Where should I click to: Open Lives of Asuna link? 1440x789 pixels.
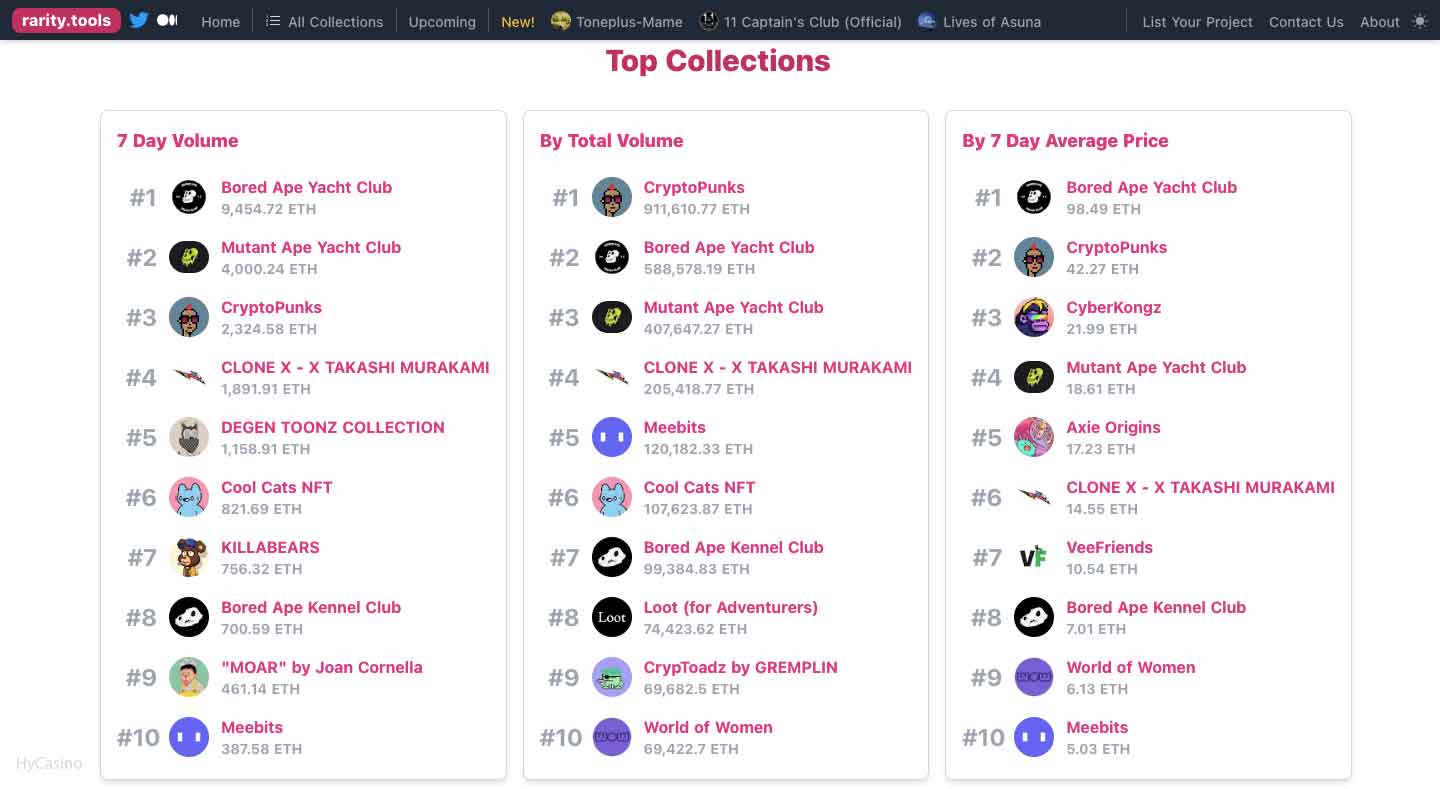979,21
